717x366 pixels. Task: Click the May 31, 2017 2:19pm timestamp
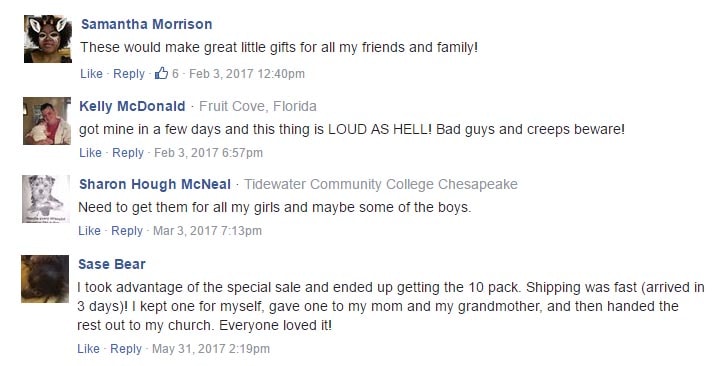point(211,349)
